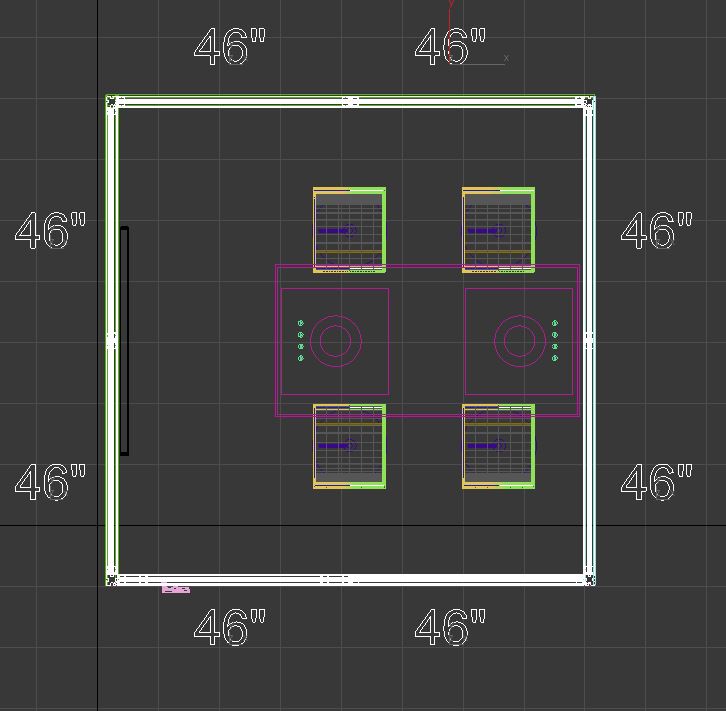Click the left stove burner circle
This screenshot has width=726, height=711.
point(335,341)
